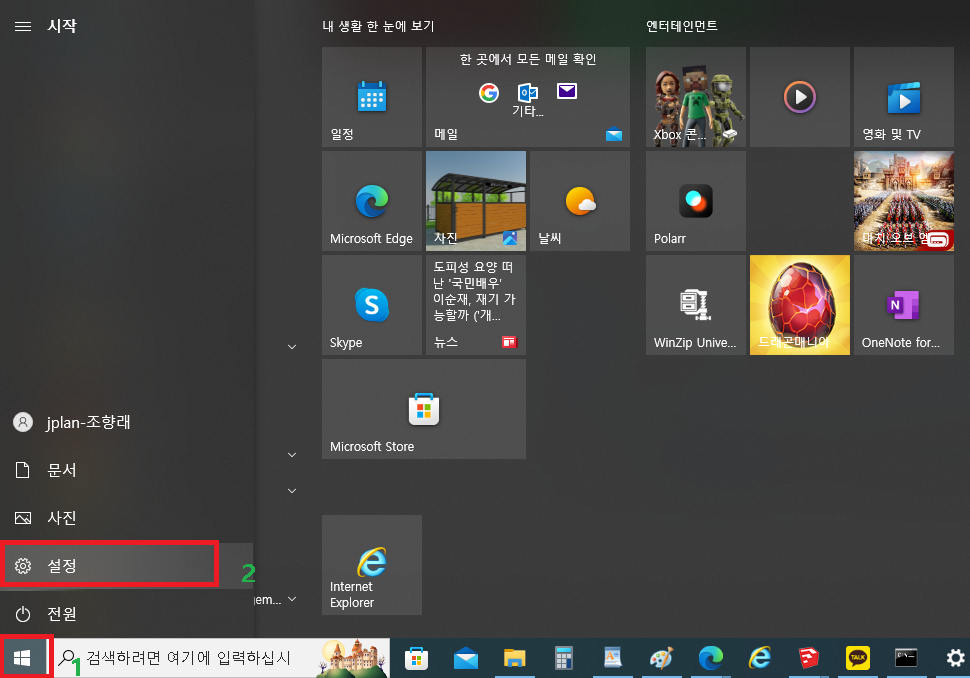Open the Mail app in the taskbar
The height and width of the screenshot is (678, 970).
click(465, 658)
